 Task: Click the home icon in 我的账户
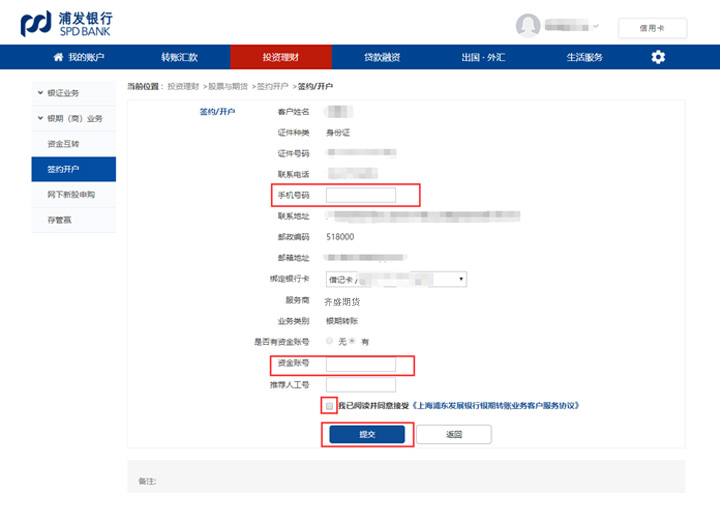coord(58,58)
